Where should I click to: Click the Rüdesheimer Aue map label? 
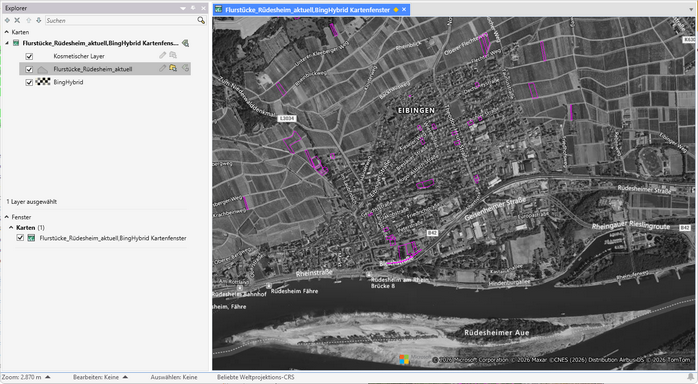[496, 332]
